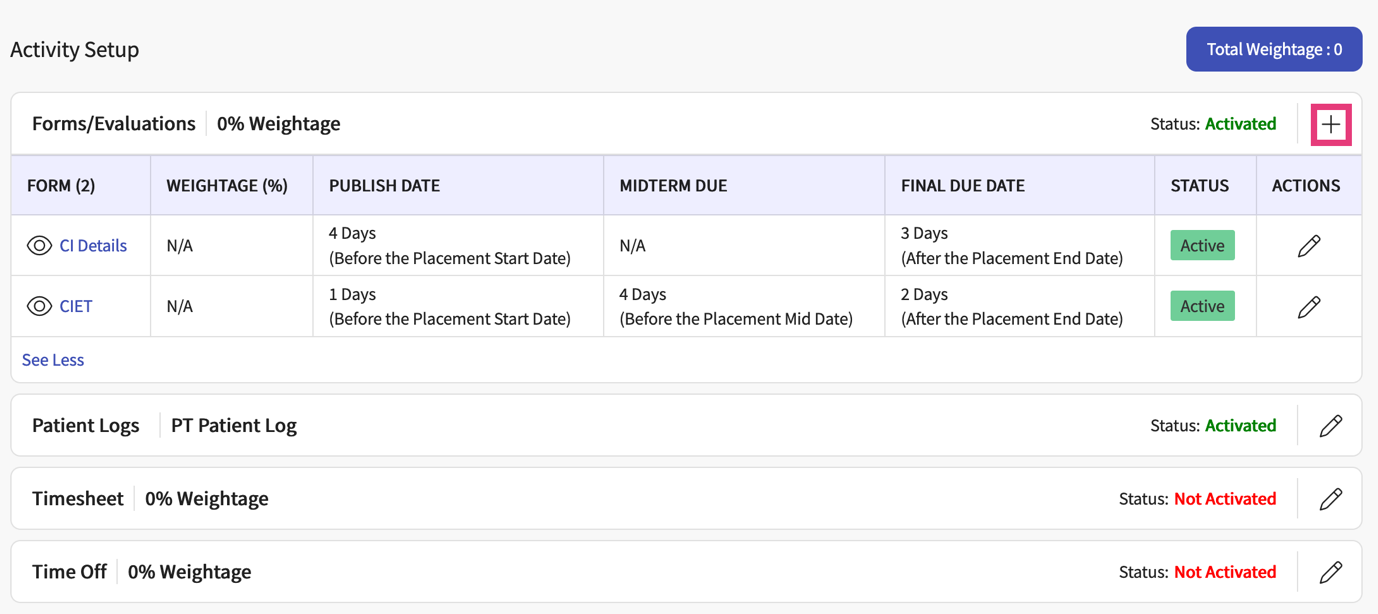Collapse the form list via See Less
1378x614 pixels.
click(x=52, y=359)
